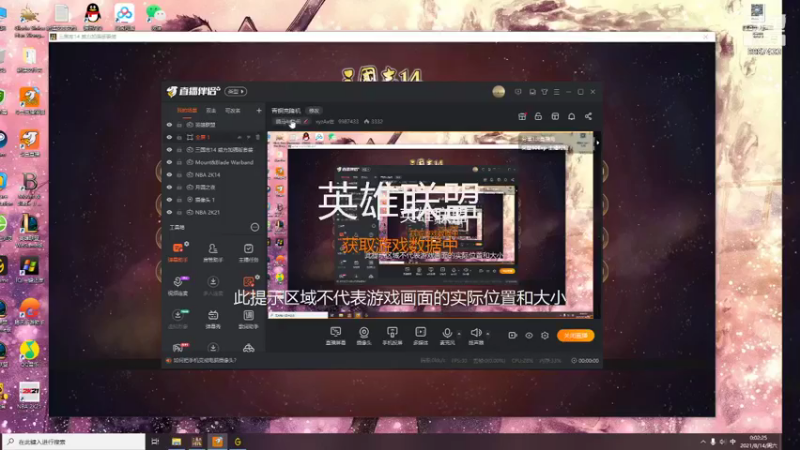The height and width of the screenshot is (450, 800).
Task: Collapse the 工具箱 toolbox panel
Action: (x=255, y=227)
